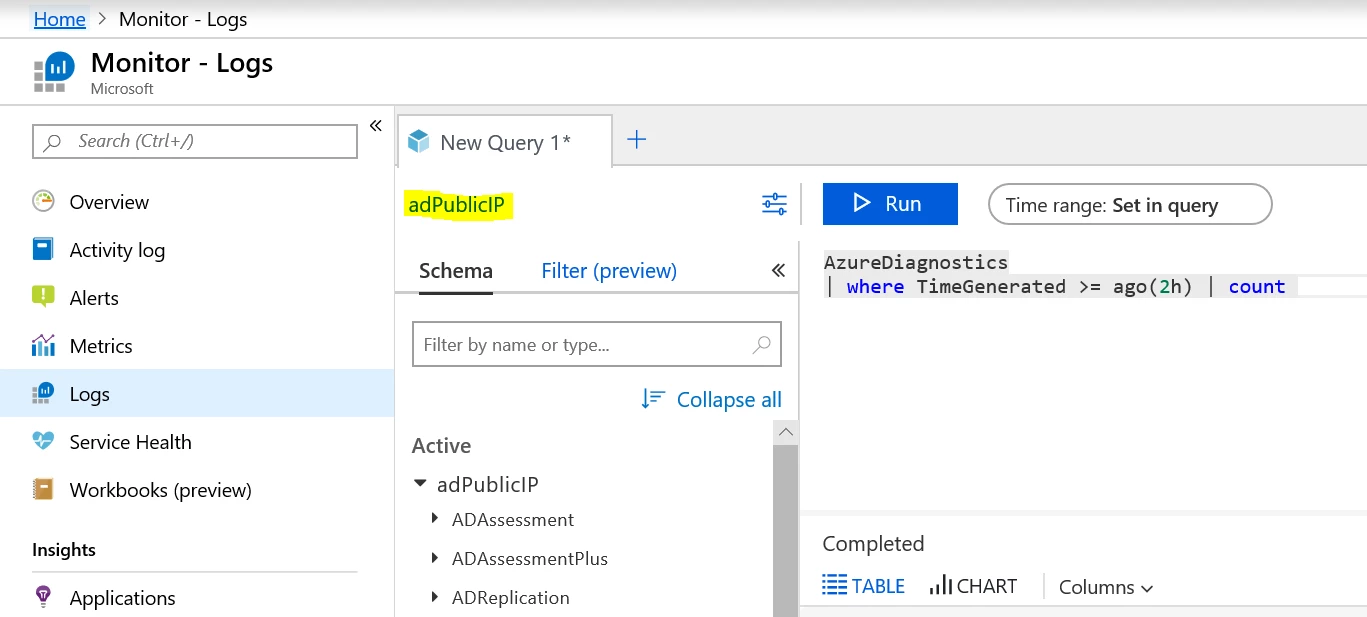This screenshot has width=1367, height=617.
Task: Click the Overview gauge icon
Action: tap(43, 201)
